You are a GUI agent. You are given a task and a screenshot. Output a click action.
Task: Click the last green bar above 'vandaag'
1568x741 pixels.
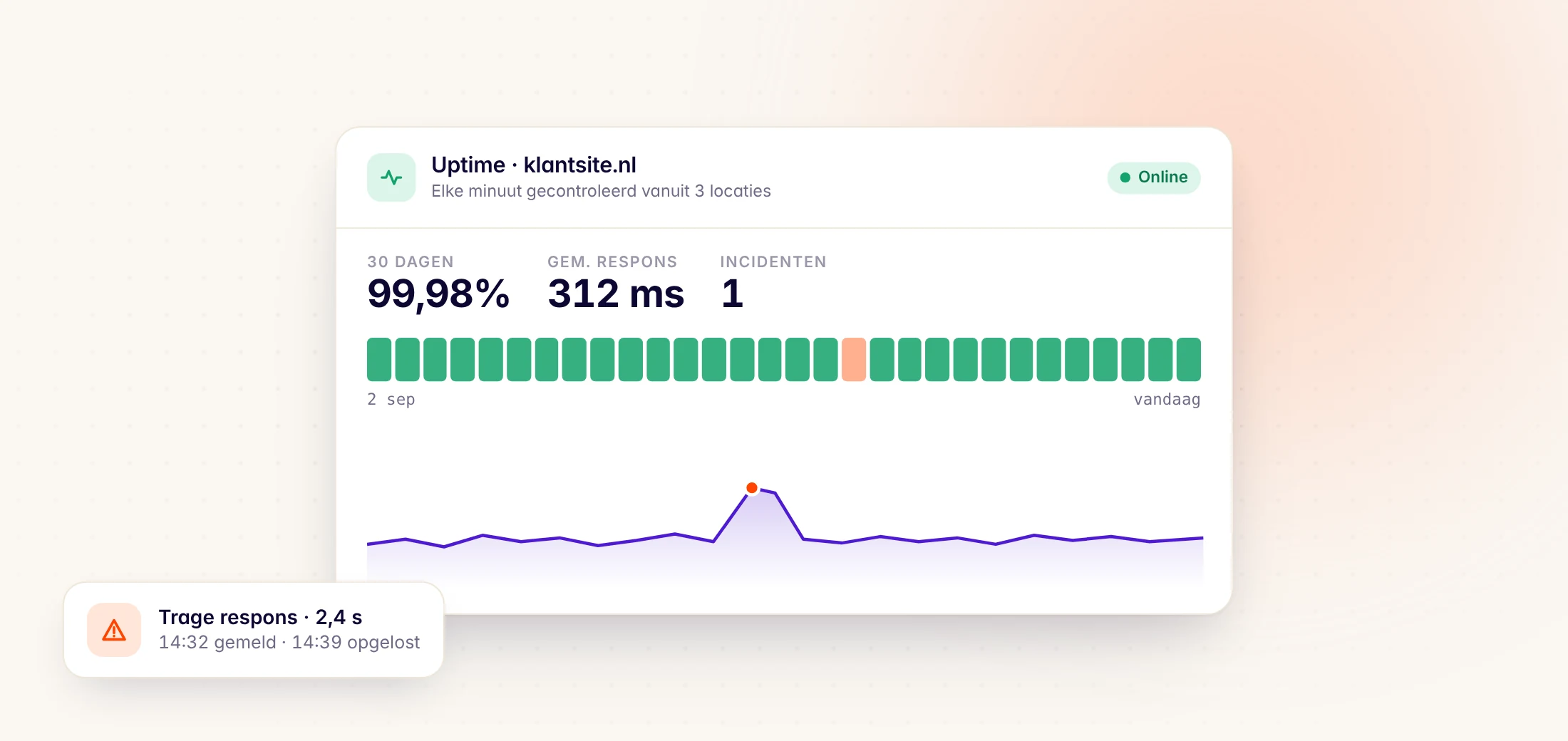click(x=1189, y=360)
